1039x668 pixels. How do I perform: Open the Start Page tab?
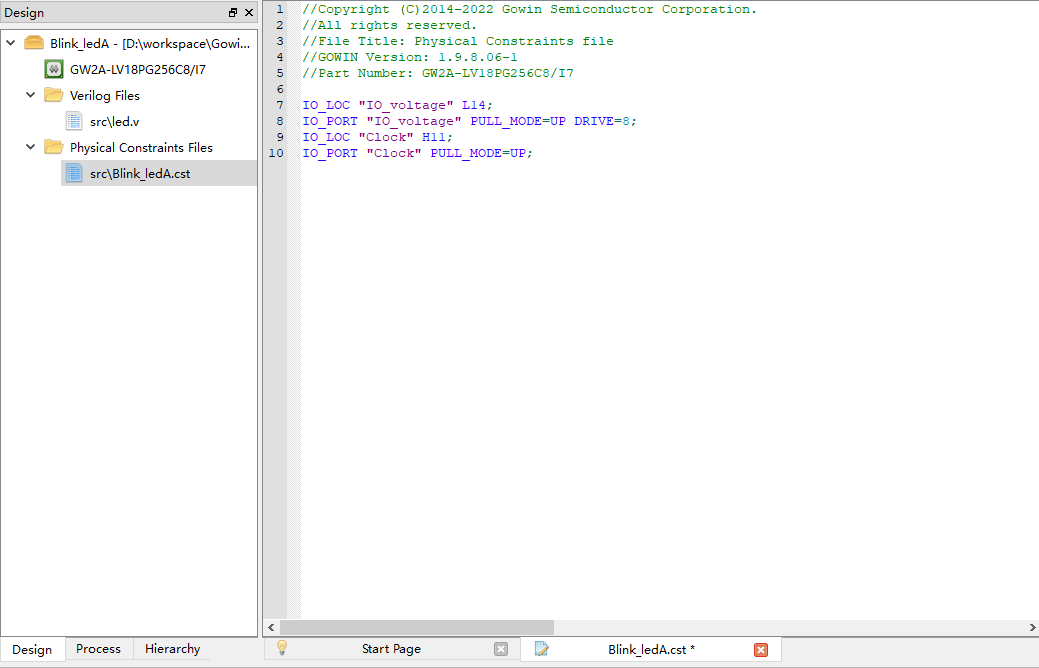coord(391,649)
